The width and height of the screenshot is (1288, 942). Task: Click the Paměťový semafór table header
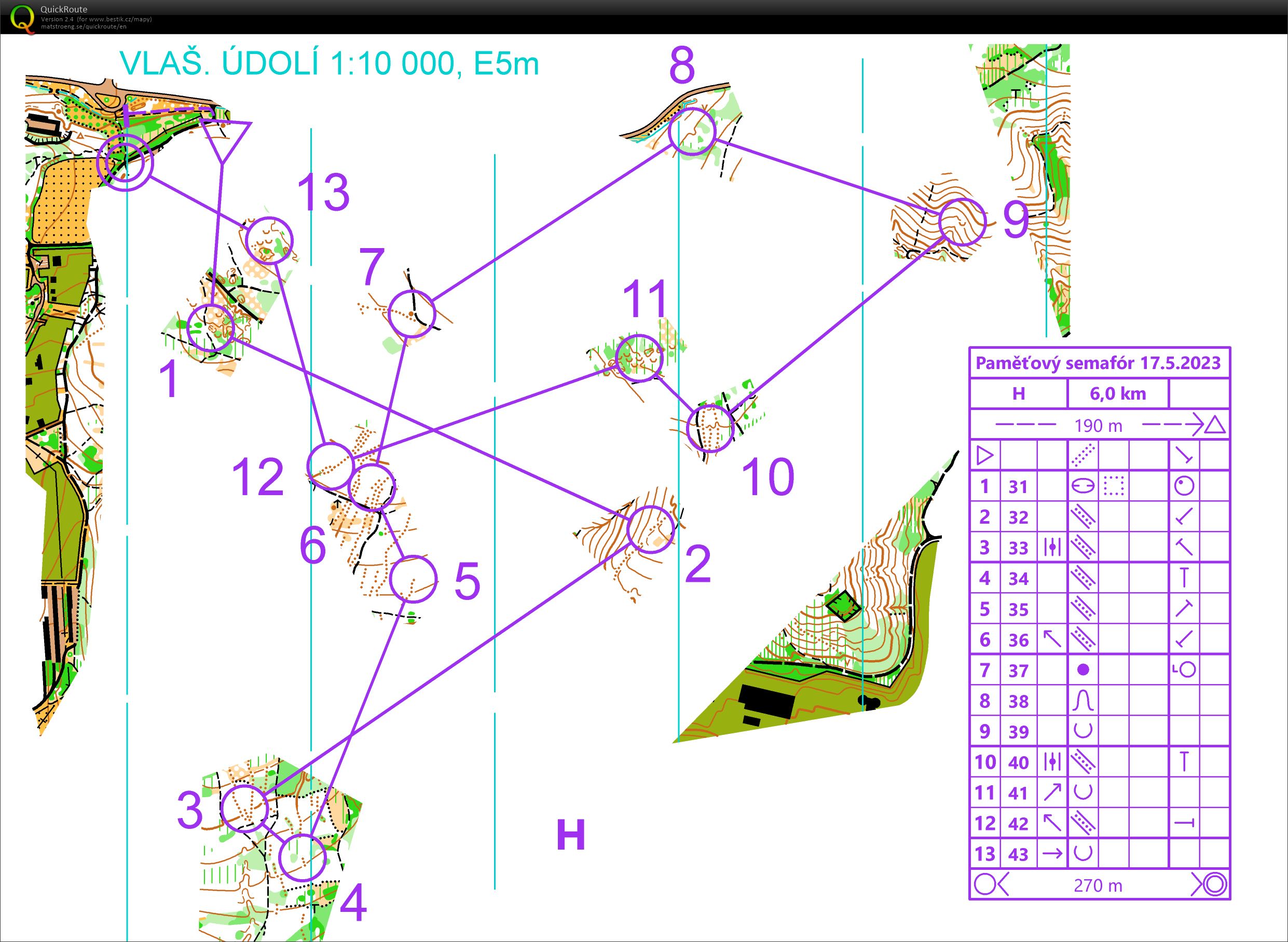(x=1098, y=363)
